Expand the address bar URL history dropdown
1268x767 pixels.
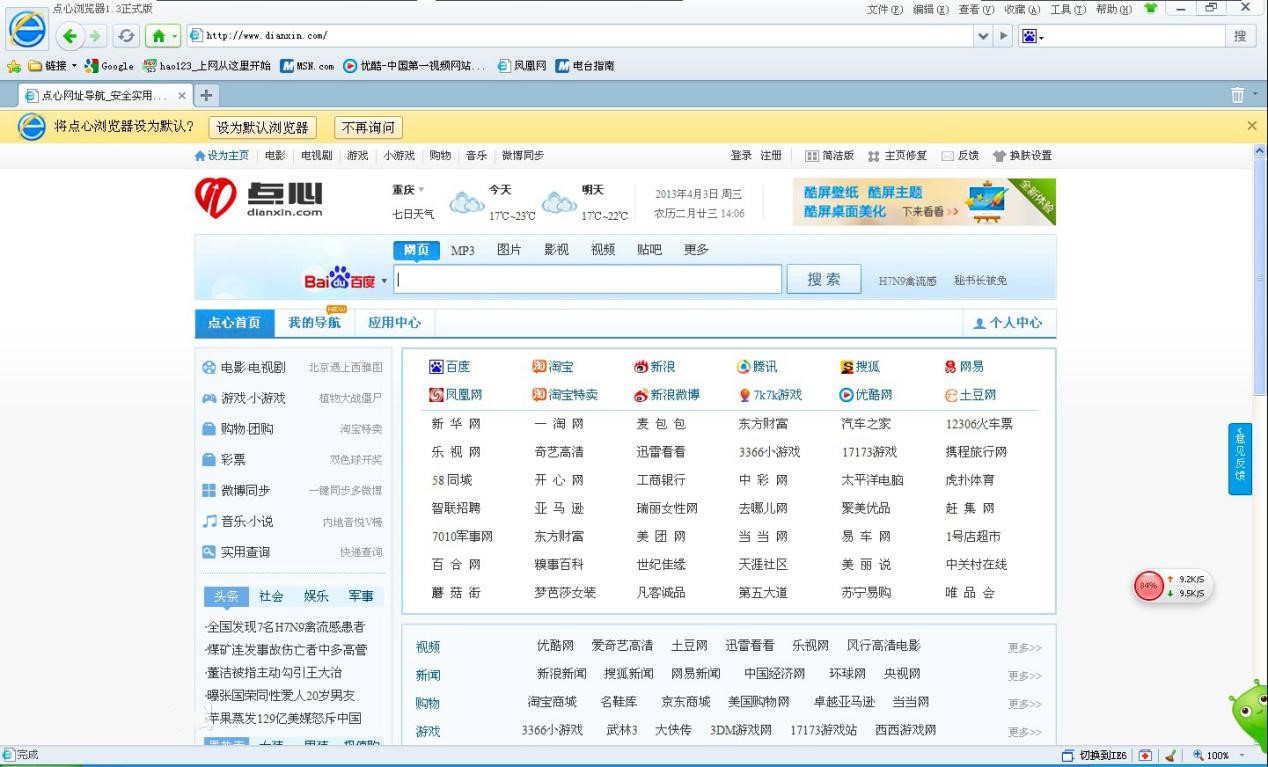point(983,36)
